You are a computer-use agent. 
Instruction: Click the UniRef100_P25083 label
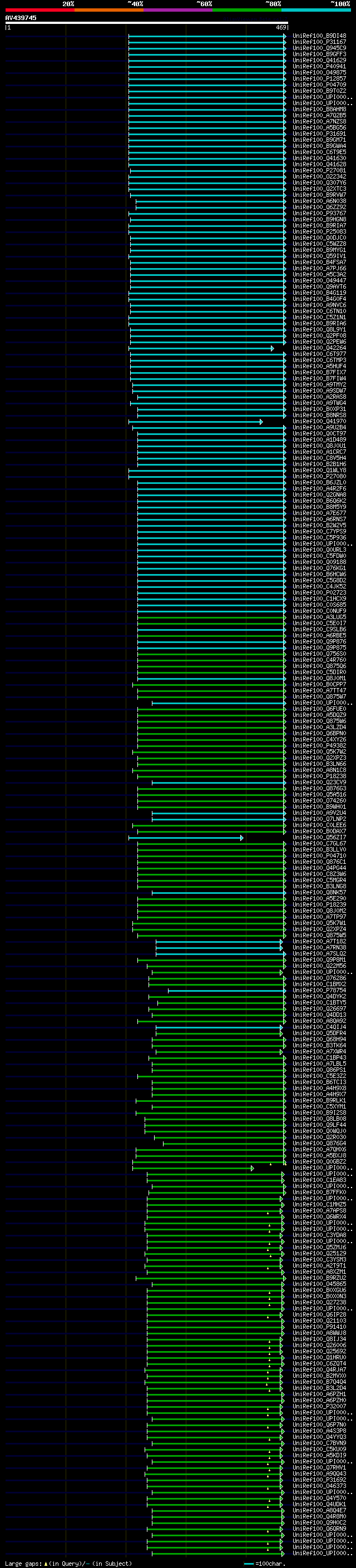tap(319, 232)
